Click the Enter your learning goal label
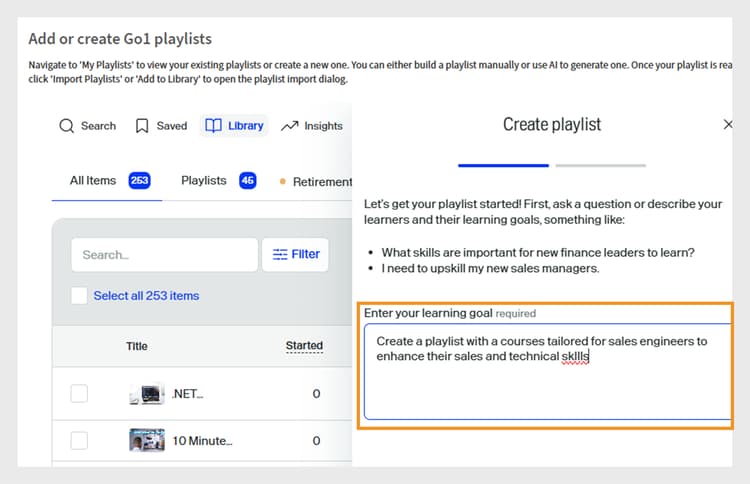This screenshot has width=750, height=484. click(x=428, y=313)
